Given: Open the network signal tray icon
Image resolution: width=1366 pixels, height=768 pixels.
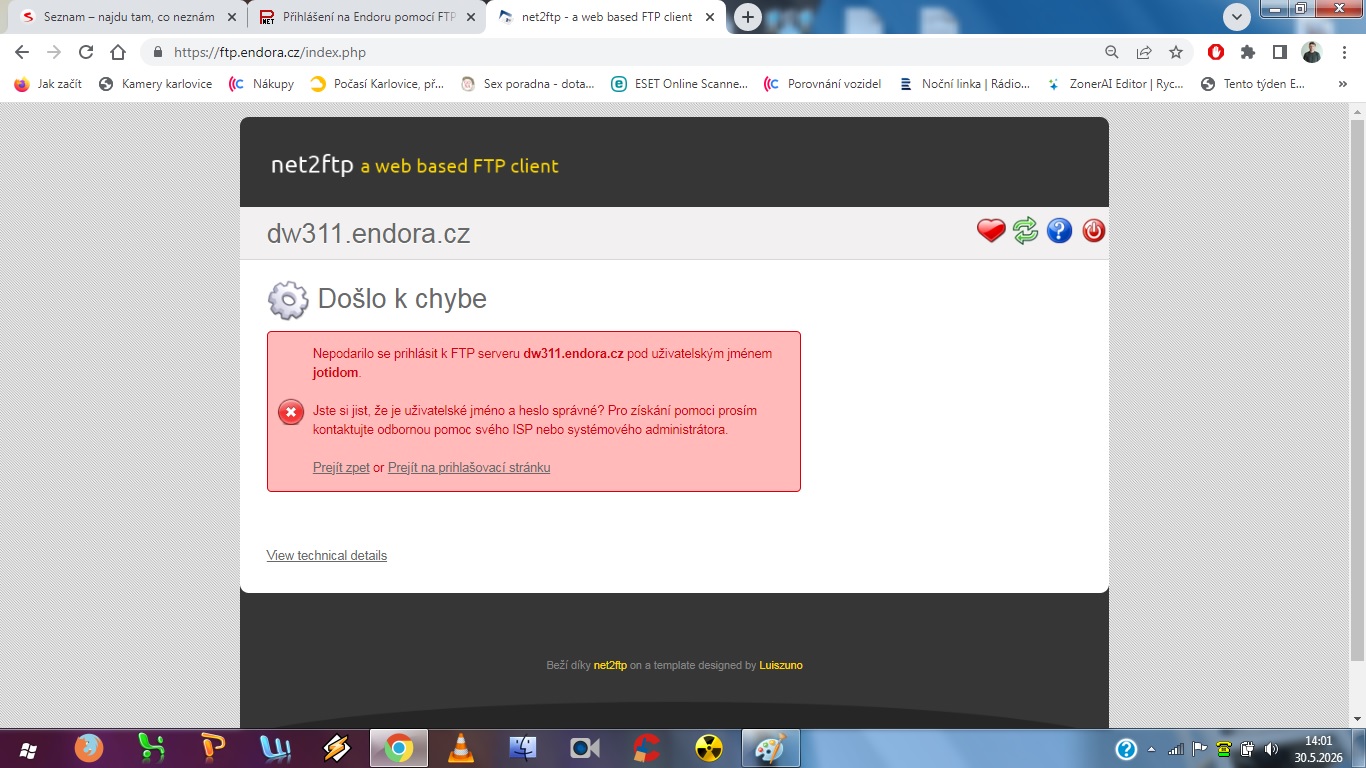Looking at the screenshot, I should pos(1176,749).
